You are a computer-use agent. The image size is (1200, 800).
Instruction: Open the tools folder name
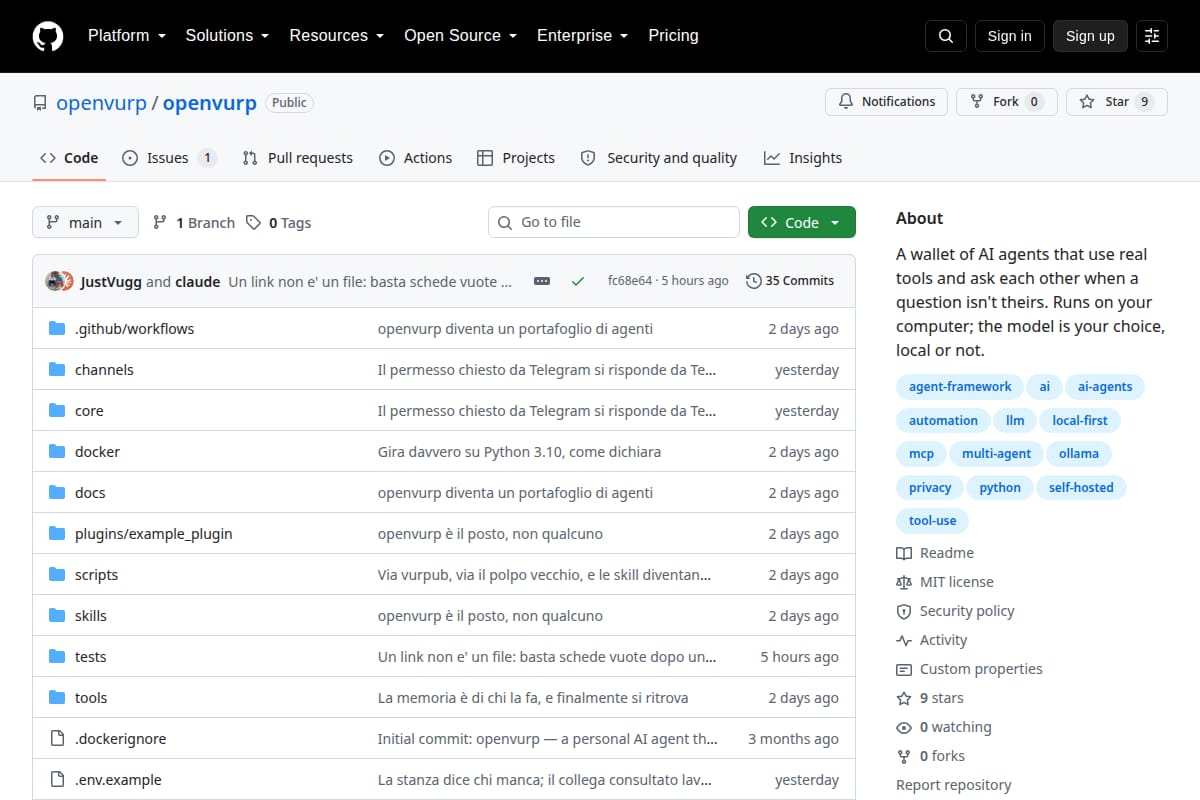tap(91, 697)
